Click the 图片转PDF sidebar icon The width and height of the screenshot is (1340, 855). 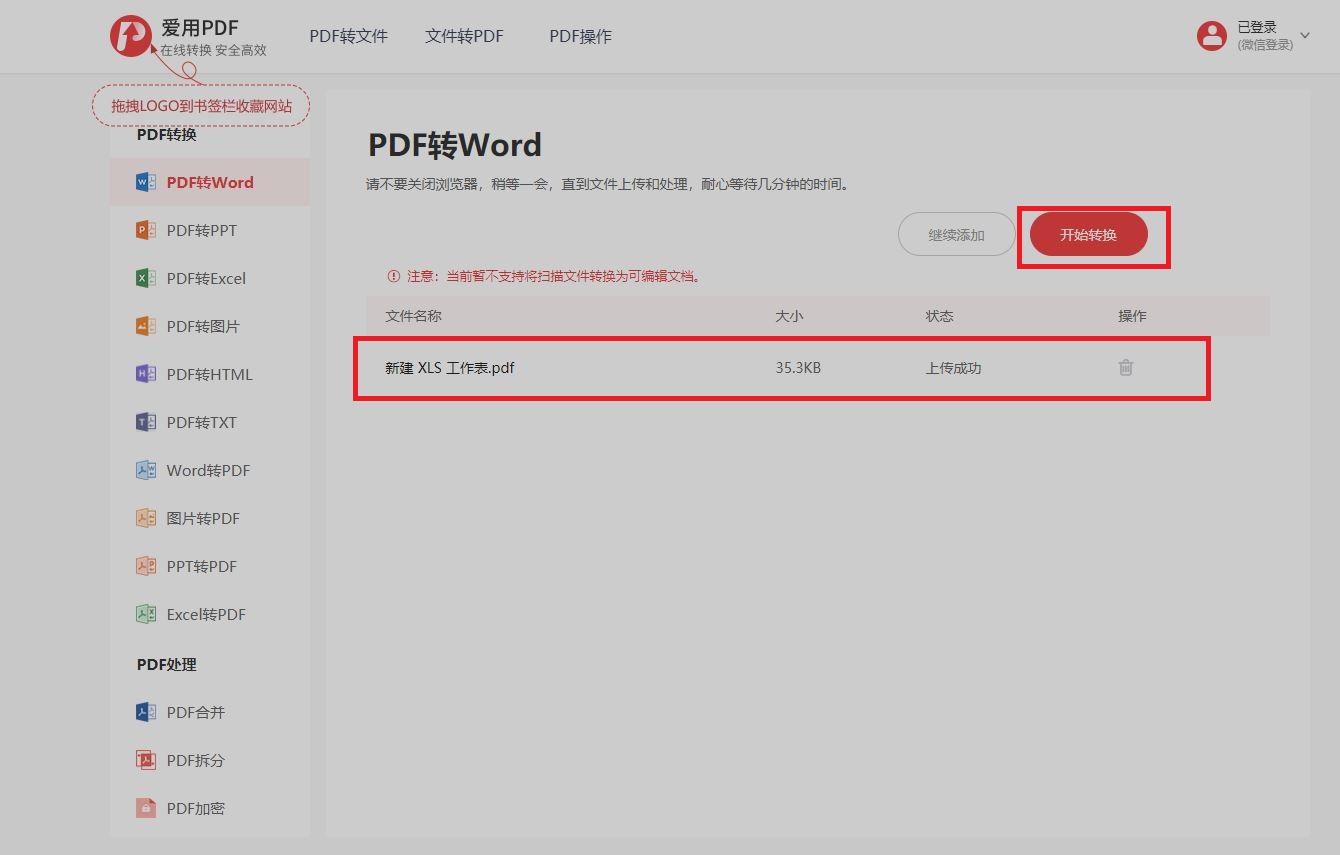pos(146,518)
